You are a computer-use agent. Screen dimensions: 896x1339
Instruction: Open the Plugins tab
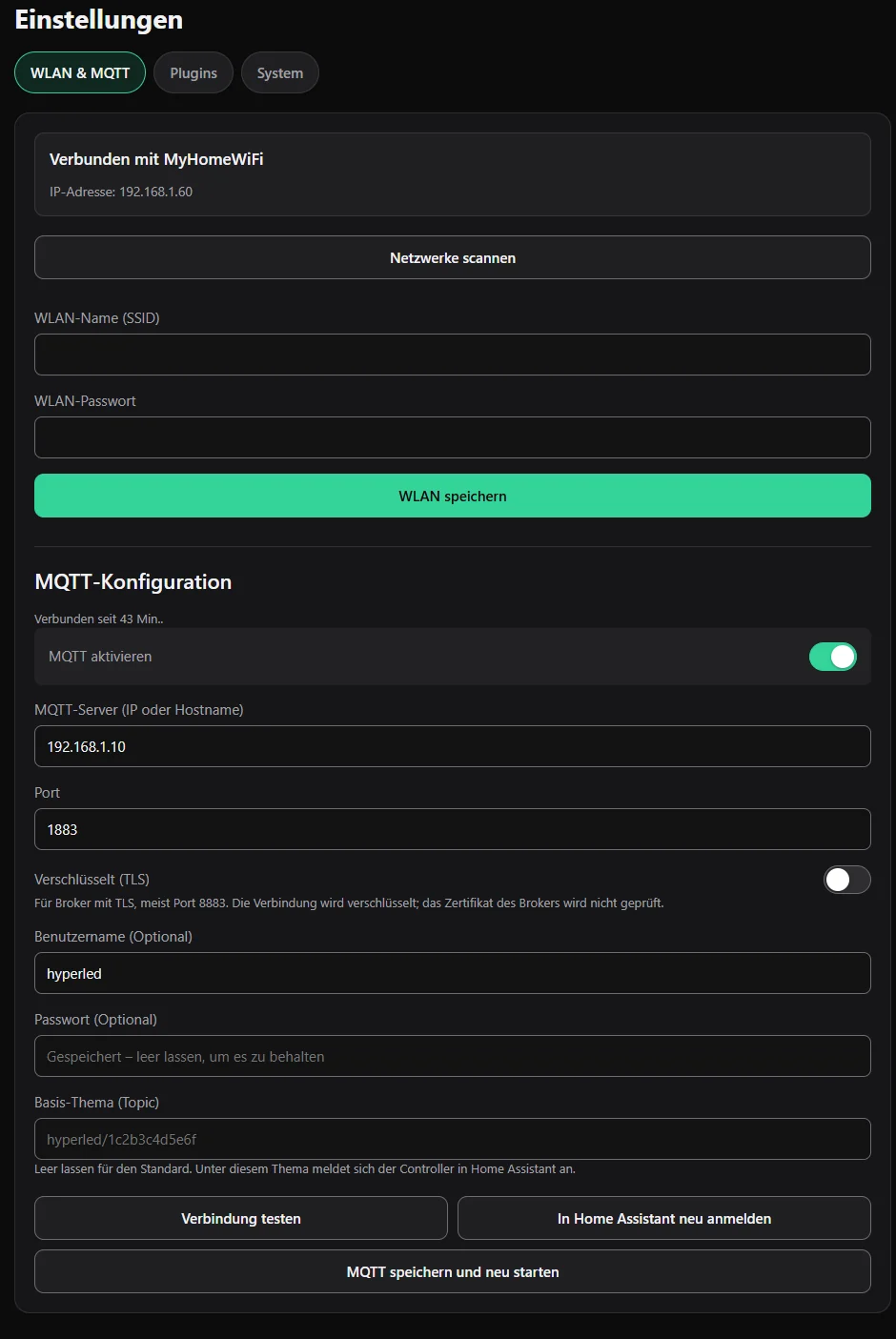click(x=193, y=72)
